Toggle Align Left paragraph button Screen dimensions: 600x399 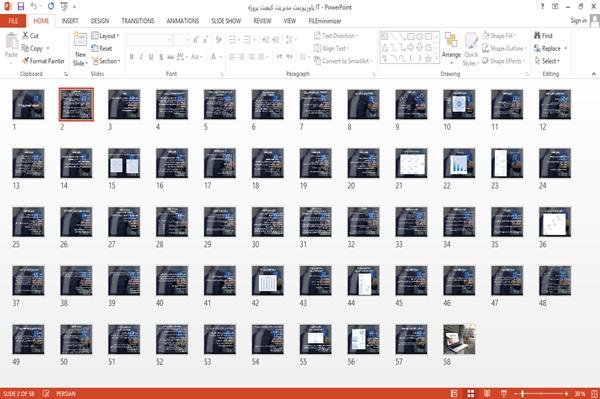point(232,57)
